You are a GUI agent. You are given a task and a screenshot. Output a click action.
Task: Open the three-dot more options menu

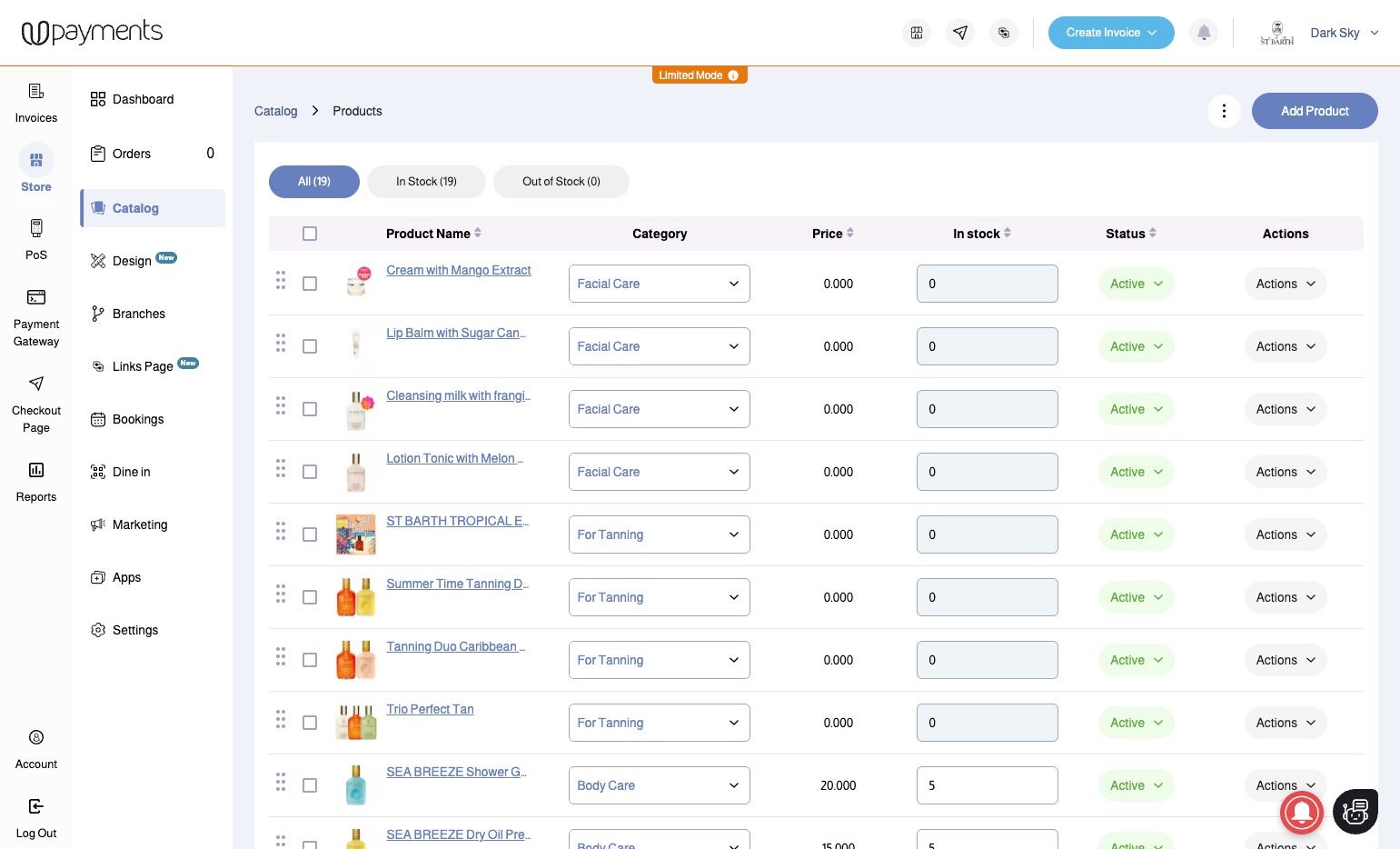1225,111
